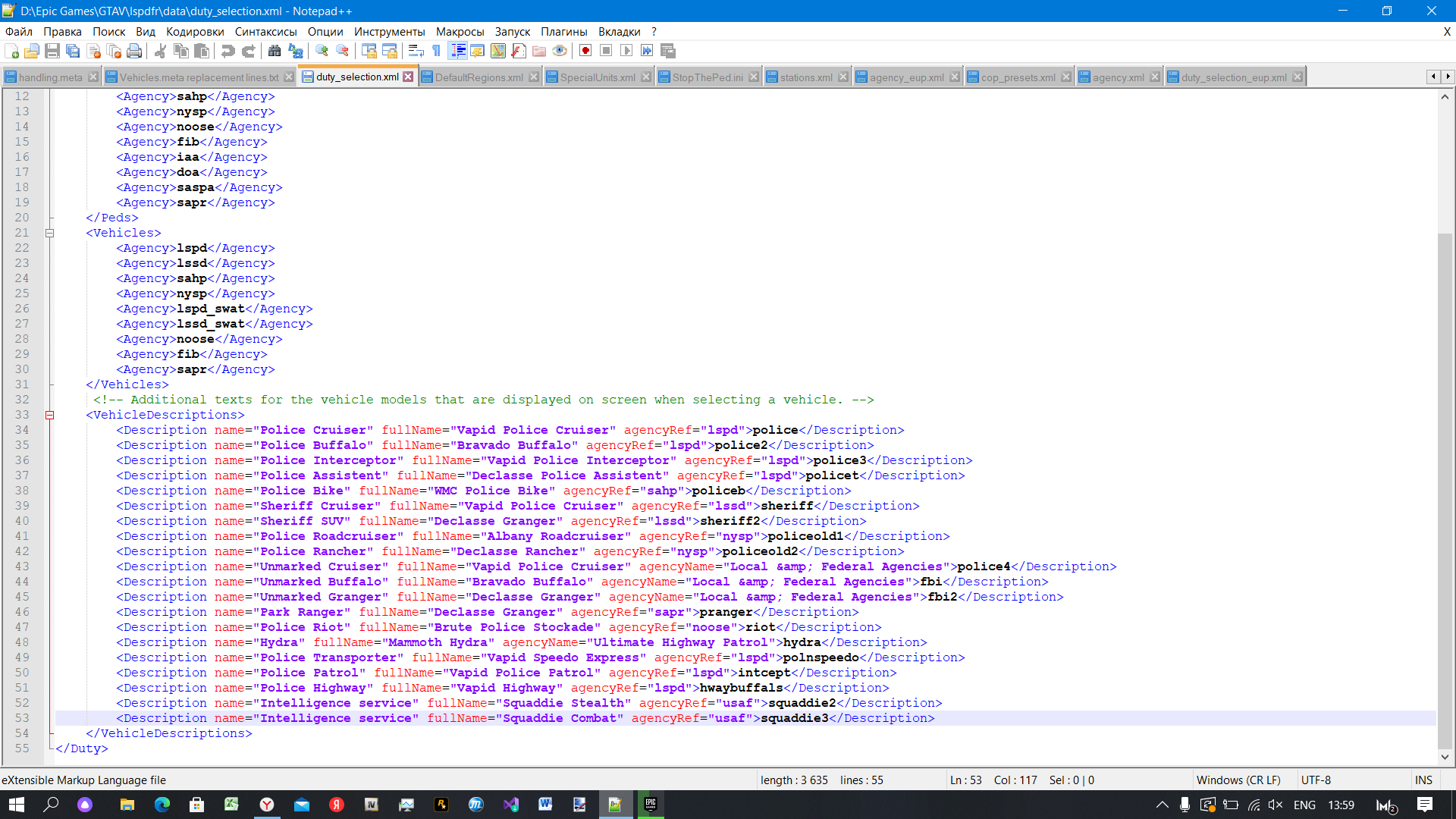Start macro recording with red dot icon
Image resolution: width=1456 pixels, height=819 pixels.
pyautogui.click(x=585, y=51)
